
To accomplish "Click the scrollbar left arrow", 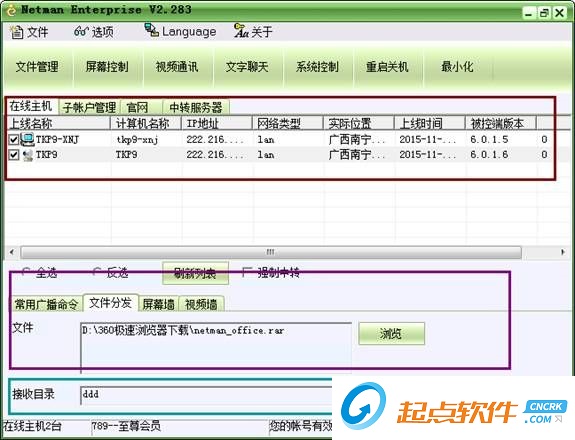I will point(12,252).
